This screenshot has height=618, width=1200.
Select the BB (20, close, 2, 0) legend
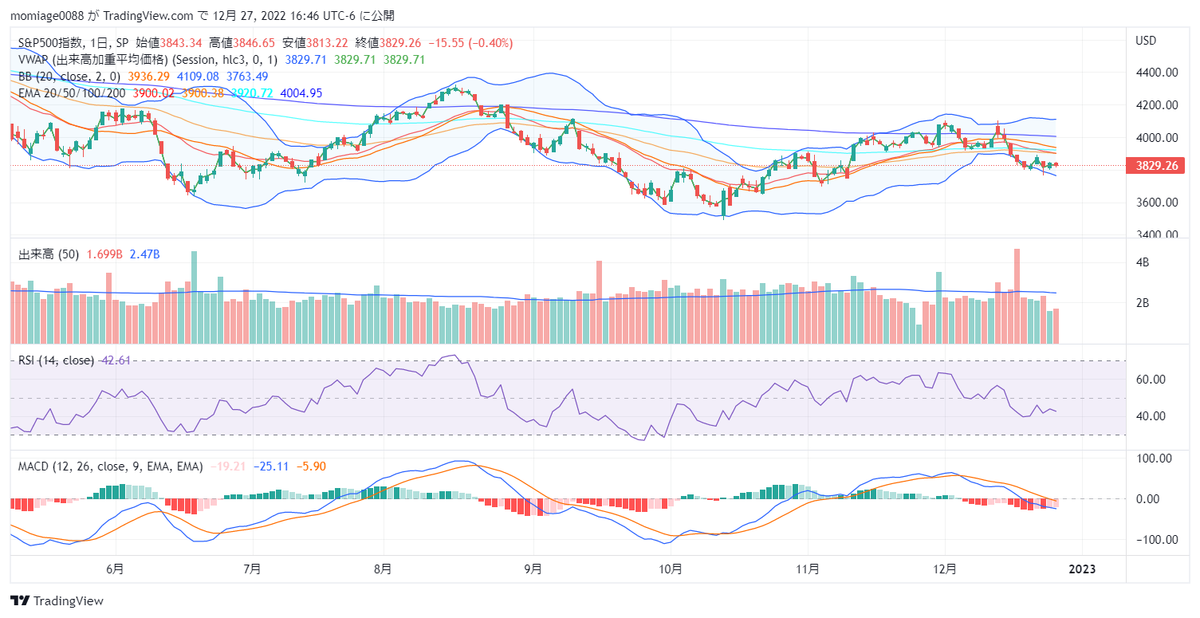(69, 76)
